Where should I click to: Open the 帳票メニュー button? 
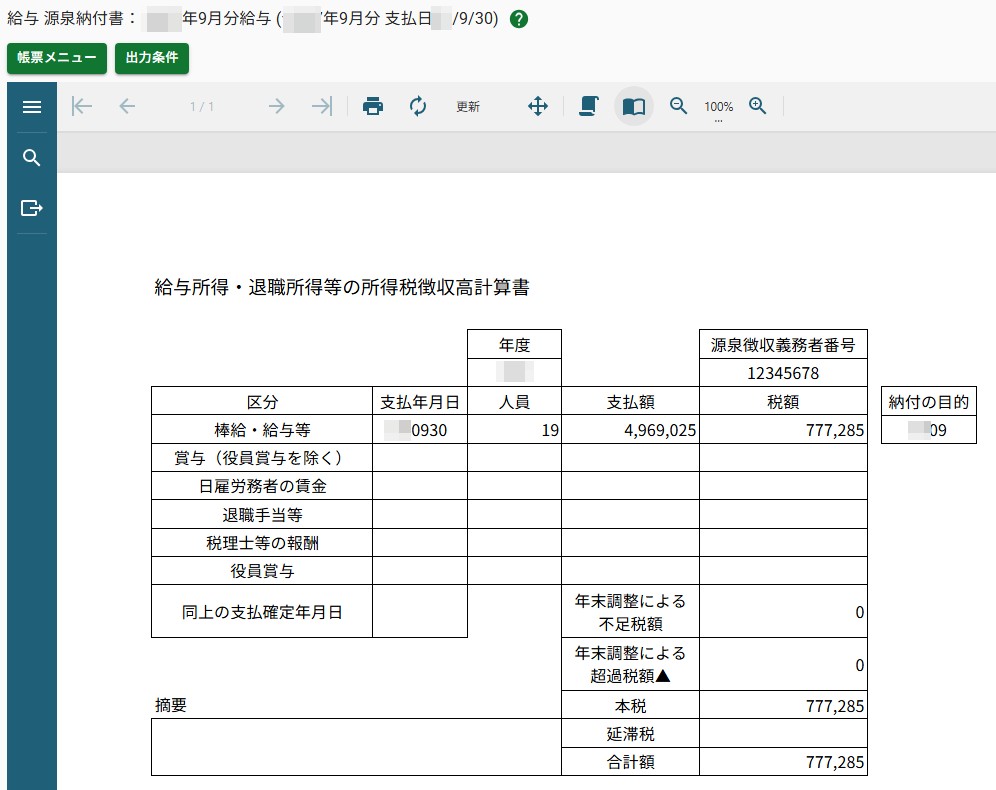[57, 58]
